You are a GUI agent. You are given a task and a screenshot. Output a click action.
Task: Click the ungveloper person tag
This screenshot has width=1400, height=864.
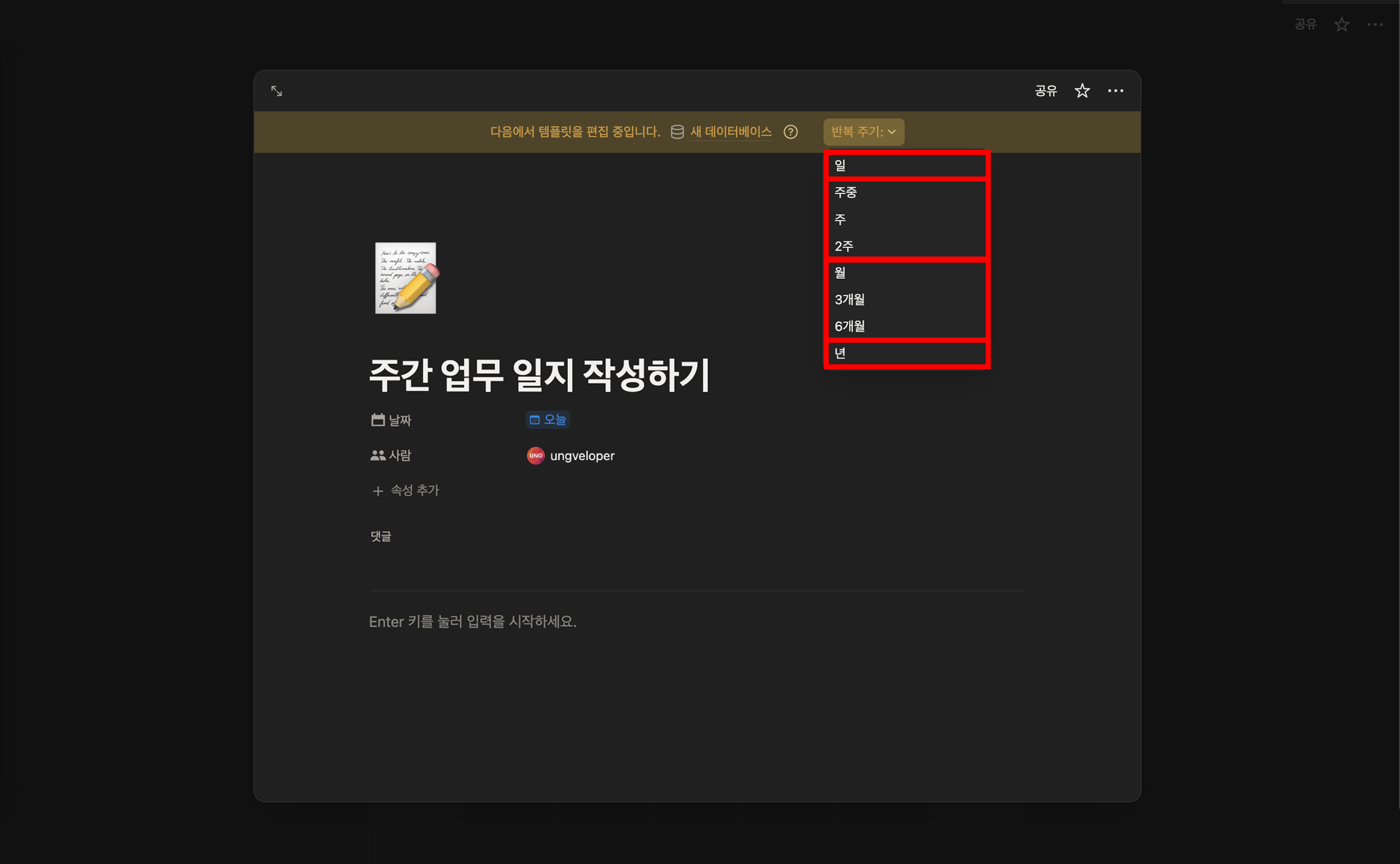point(571,456)
